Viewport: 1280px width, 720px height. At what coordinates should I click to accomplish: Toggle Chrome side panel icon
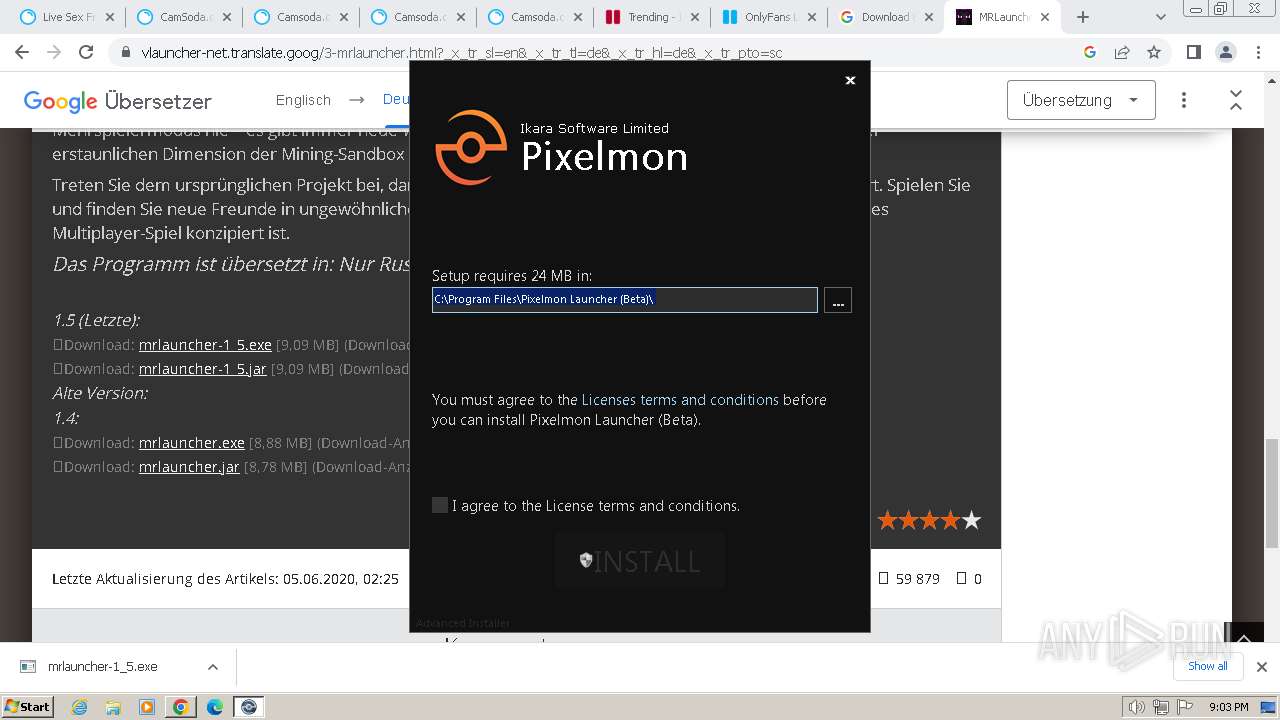click(x=1193, y=52)
